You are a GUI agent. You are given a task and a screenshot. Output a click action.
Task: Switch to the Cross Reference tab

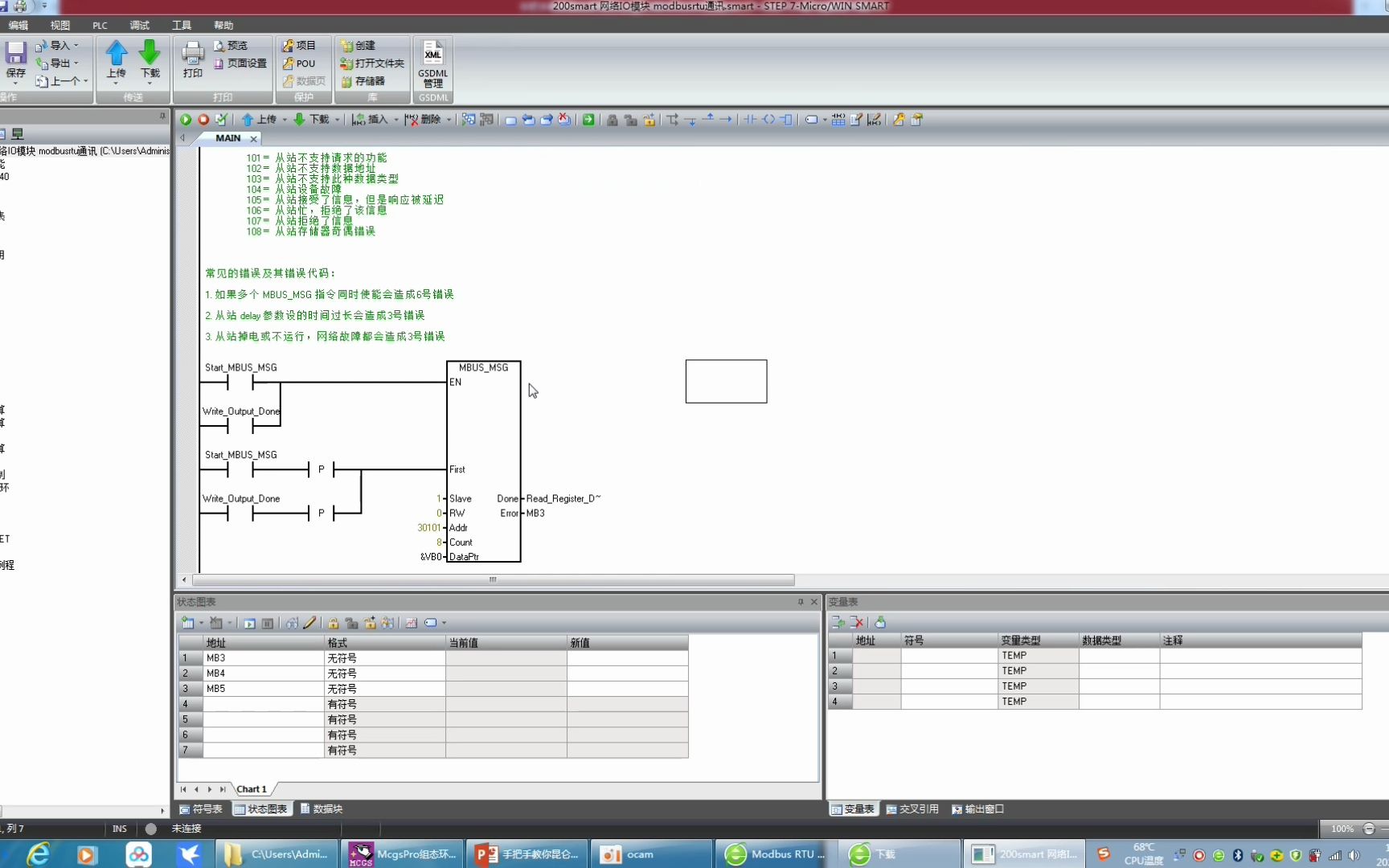912,809
